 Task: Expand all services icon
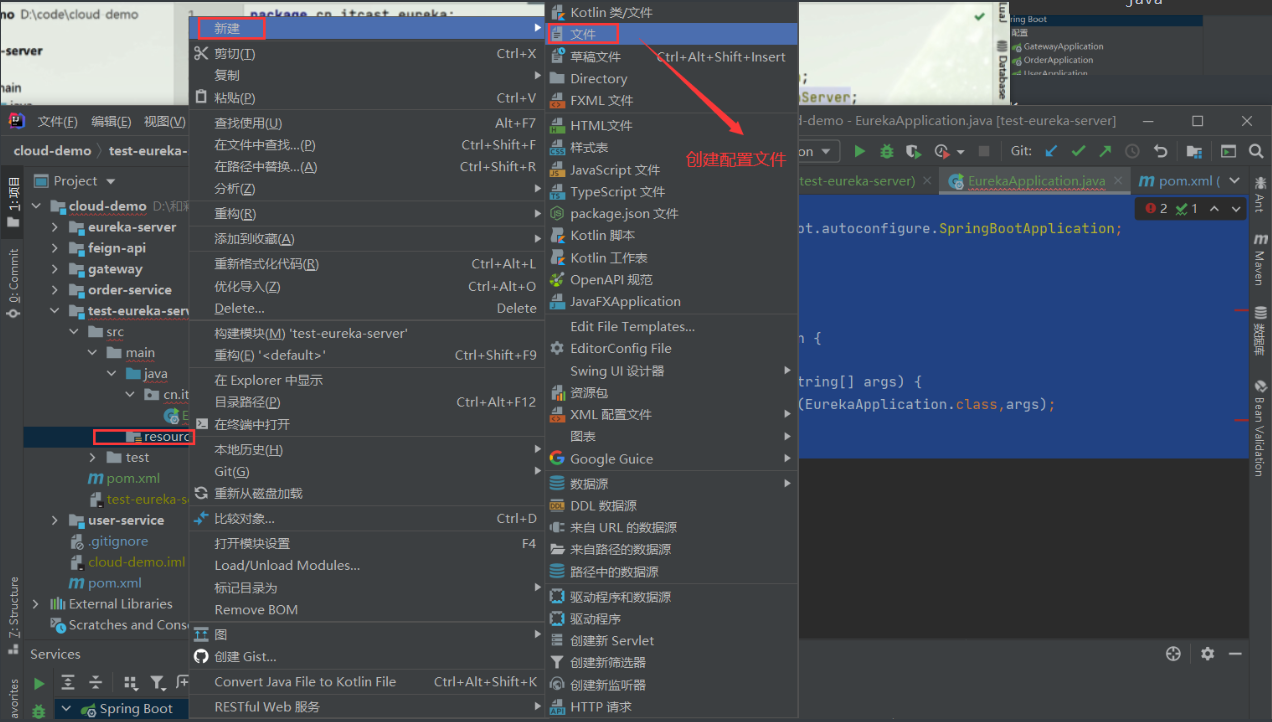coord(68,683)
